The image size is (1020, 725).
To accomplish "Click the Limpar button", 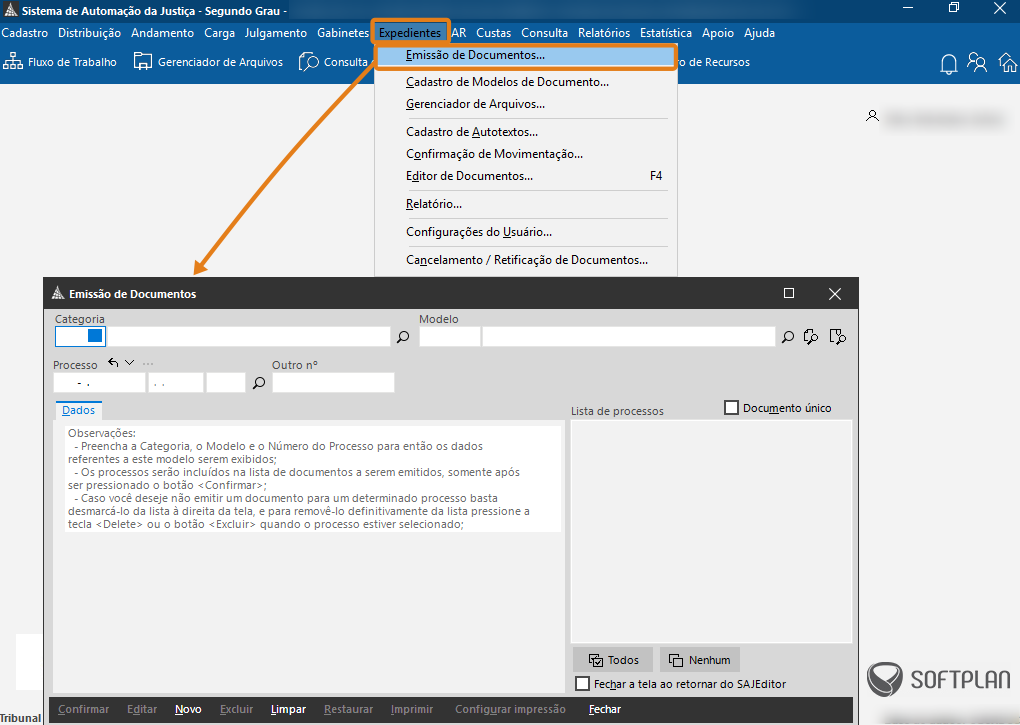I will [288, 709].
